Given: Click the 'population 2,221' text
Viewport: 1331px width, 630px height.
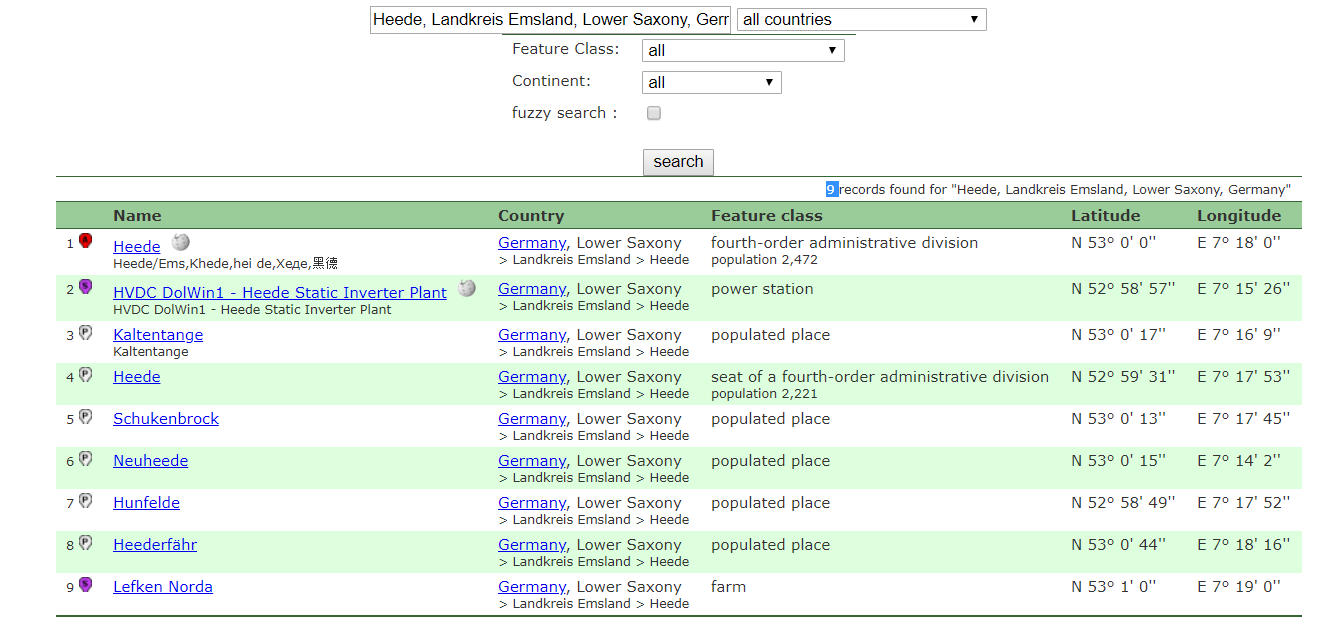Looking at the screenshot, I should [x=764, y=394].
